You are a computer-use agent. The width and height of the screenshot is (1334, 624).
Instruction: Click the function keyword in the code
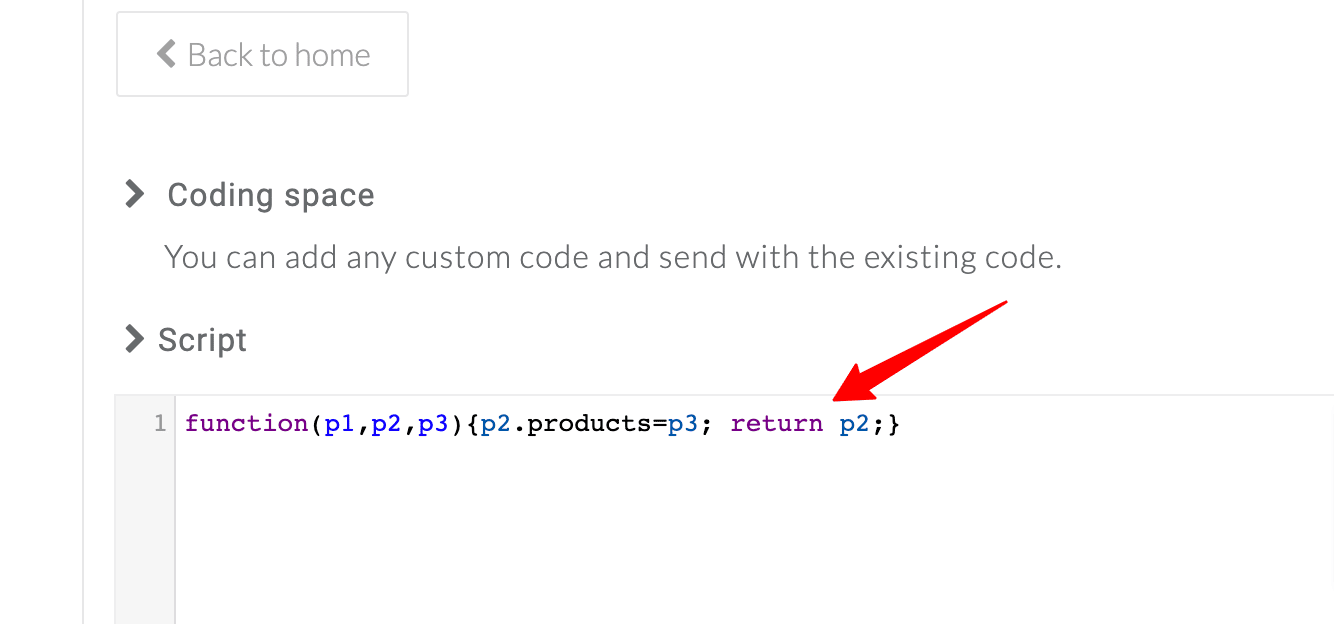pos(246,423)
